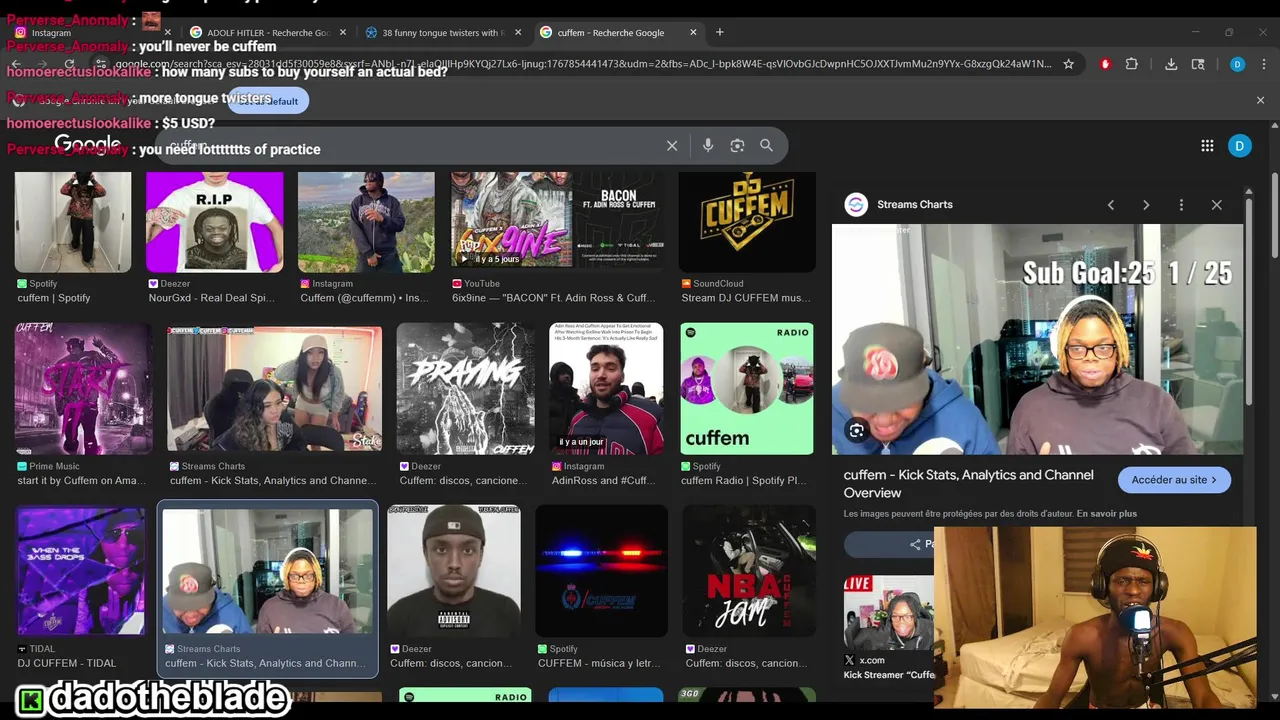Start voice search with microphone icon
Viewport: 1280px width, 720px height.
tap(708, 146)
